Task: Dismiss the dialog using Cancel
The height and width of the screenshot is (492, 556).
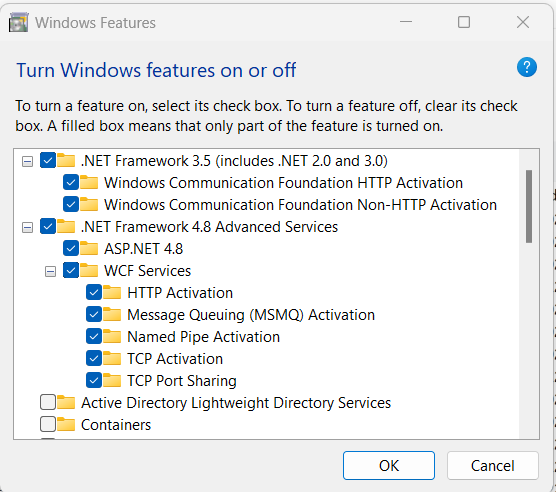Action: coord(493,465)
